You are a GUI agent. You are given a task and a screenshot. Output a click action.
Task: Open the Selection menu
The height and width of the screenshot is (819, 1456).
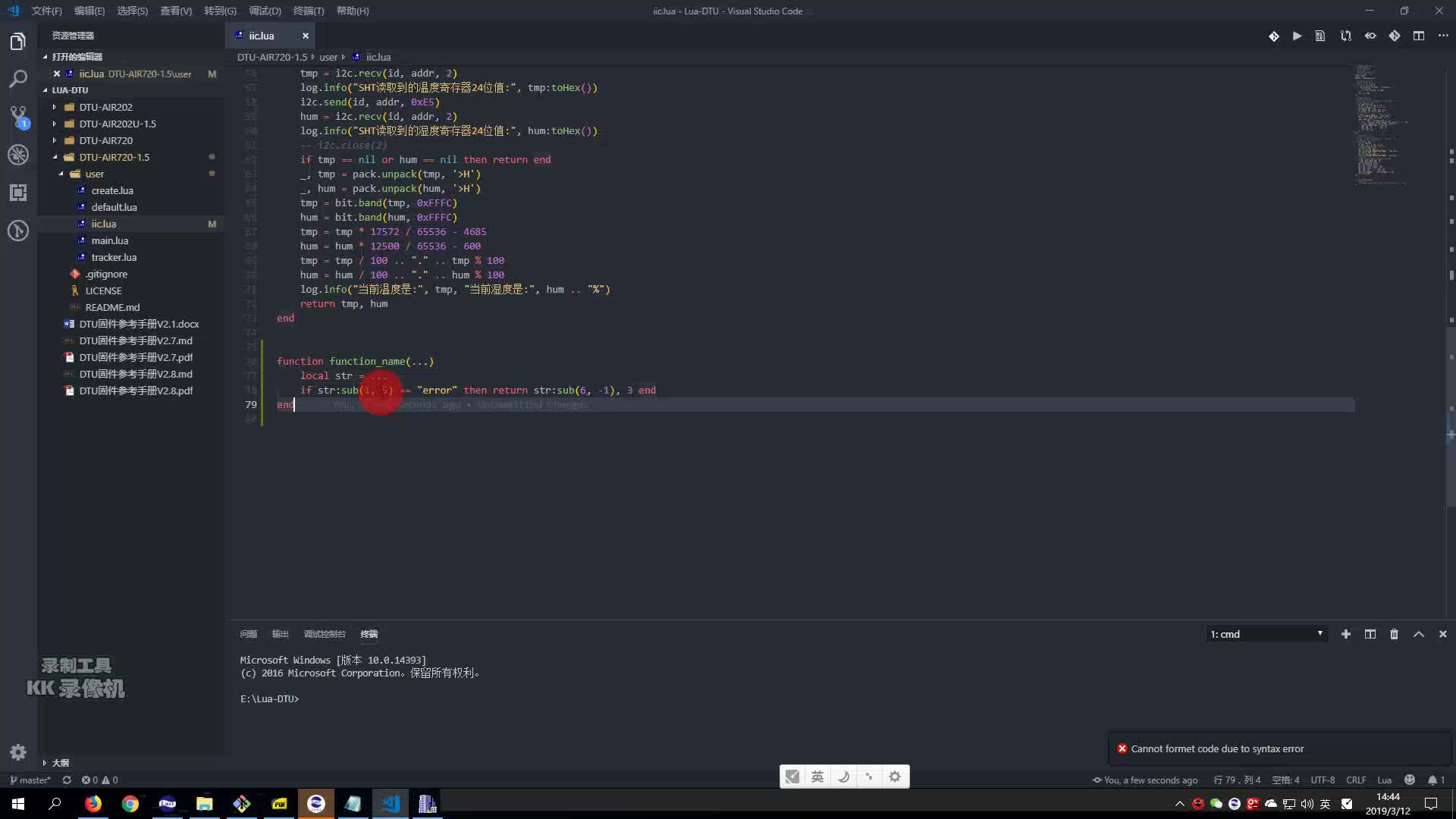point(133,11)
